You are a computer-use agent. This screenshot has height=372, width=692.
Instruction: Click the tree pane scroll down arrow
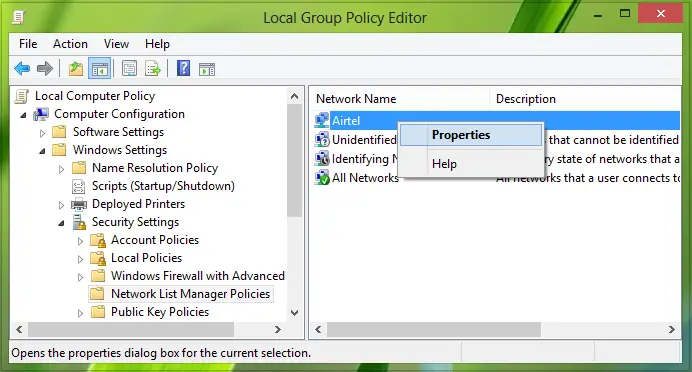(294, 312)
